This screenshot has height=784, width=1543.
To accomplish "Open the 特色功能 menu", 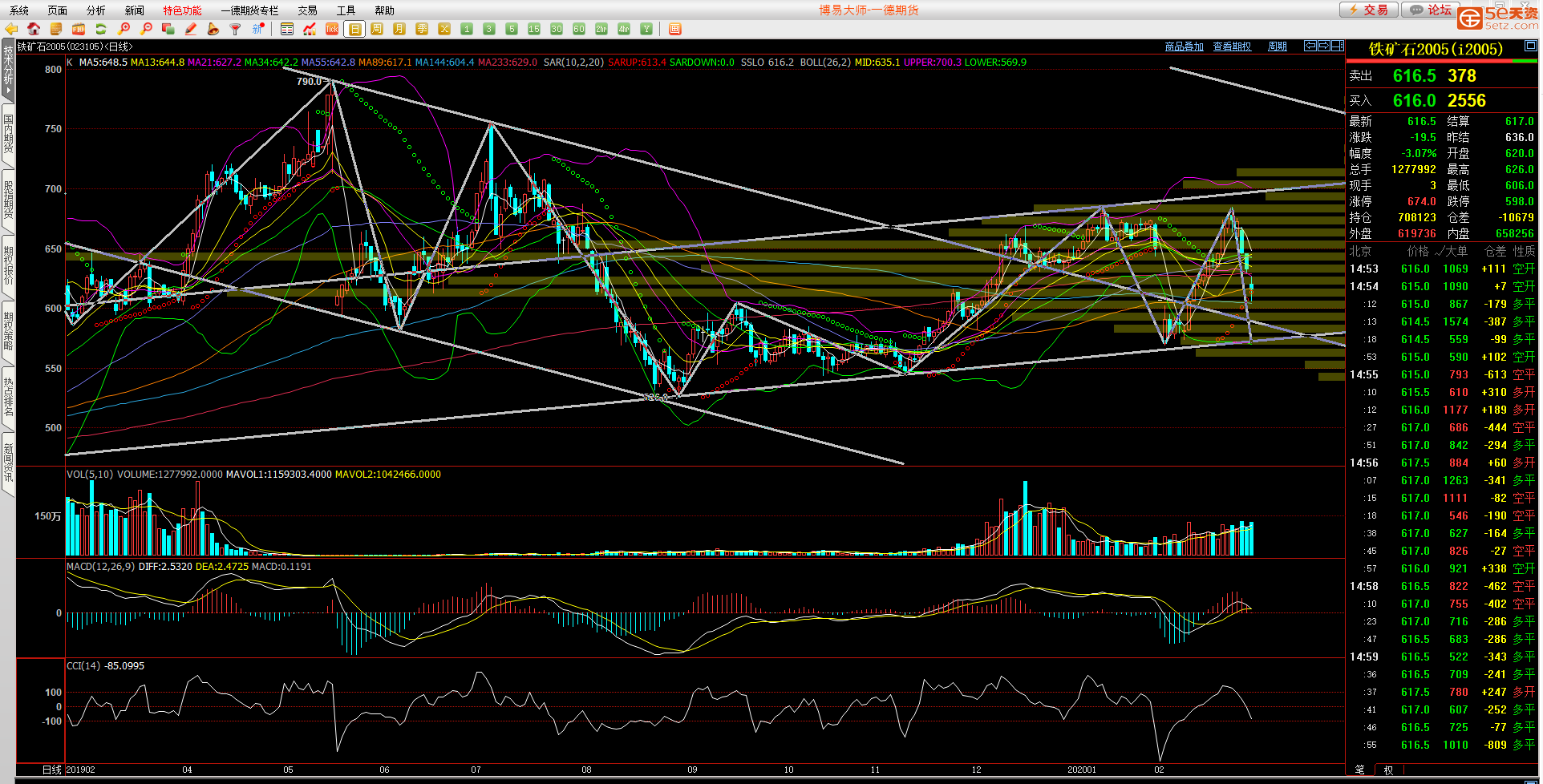I will coord(182,10).
